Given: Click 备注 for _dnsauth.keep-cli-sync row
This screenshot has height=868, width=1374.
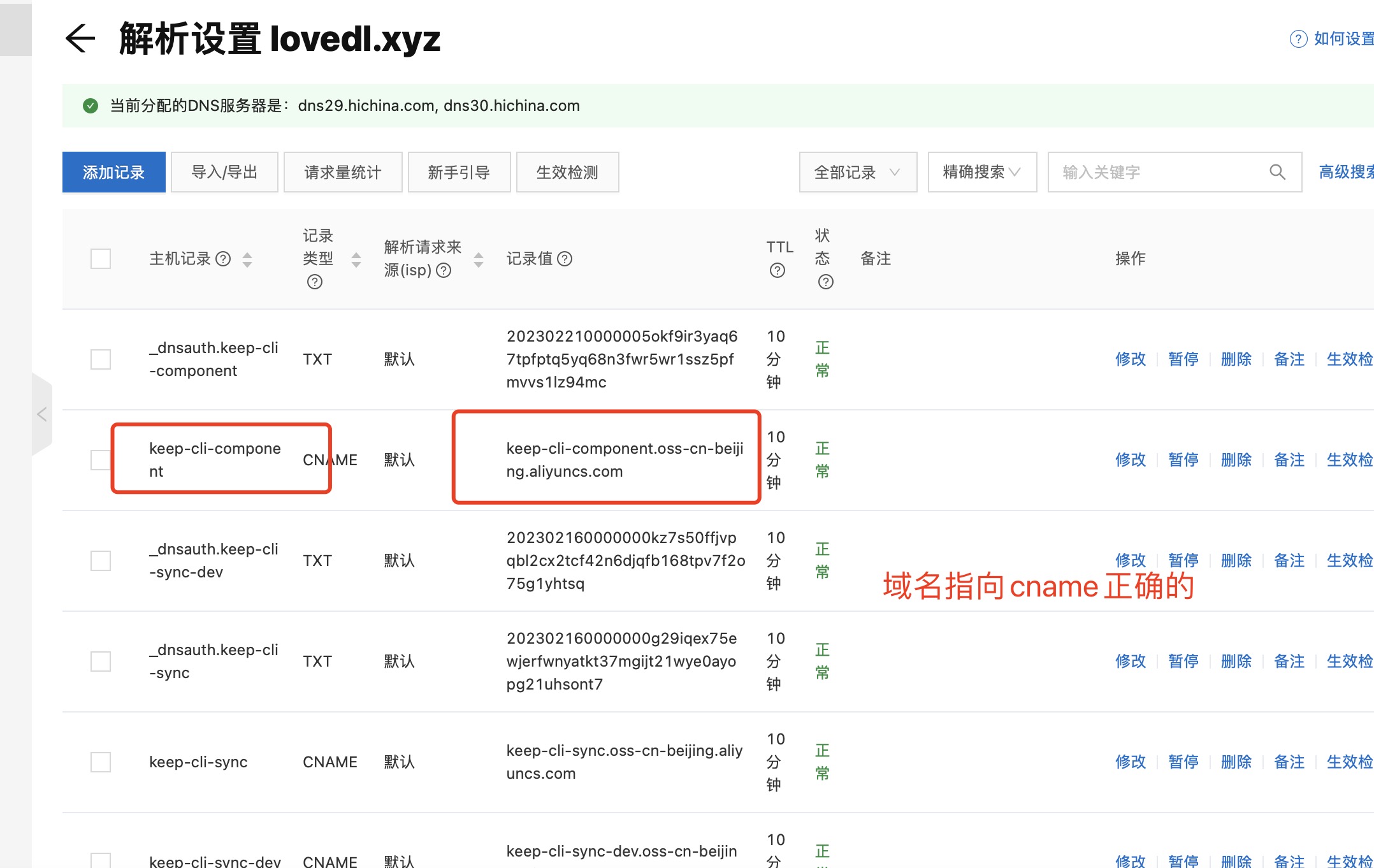Looking at the screenshot, I should [1289, 662].
